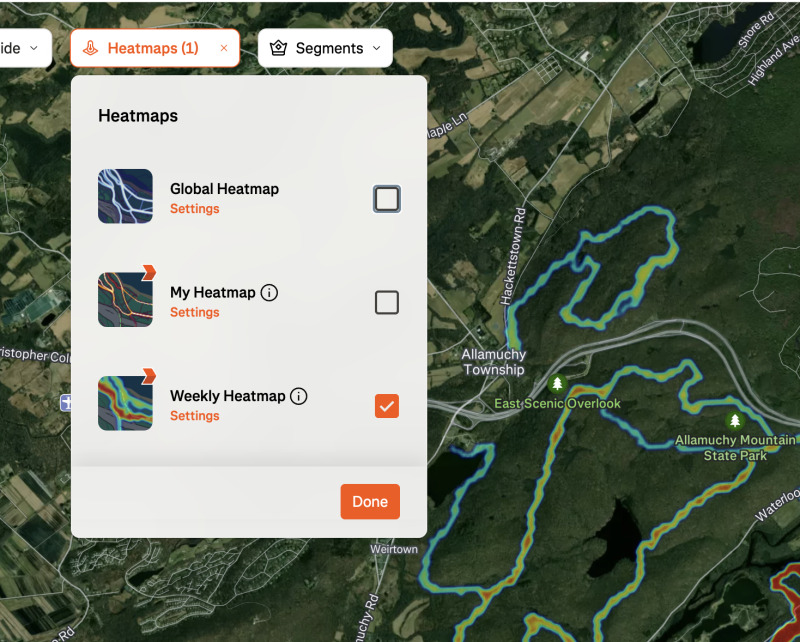Open Weekly Heatmap Settings link

tap(194, 416)
